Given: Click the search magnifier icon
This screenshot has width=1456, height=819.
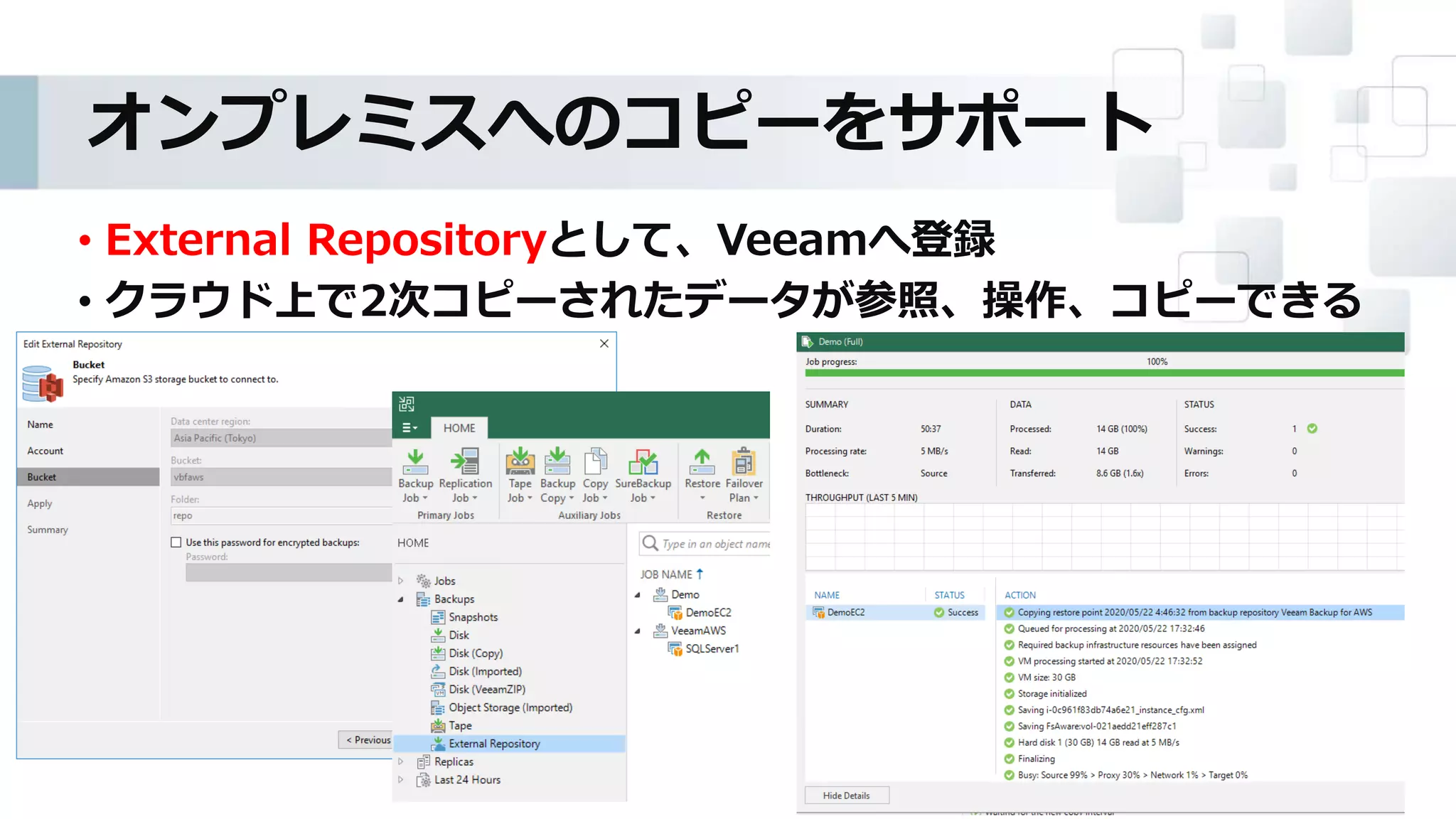Looking at the screenshot, I should click(650, 543).
